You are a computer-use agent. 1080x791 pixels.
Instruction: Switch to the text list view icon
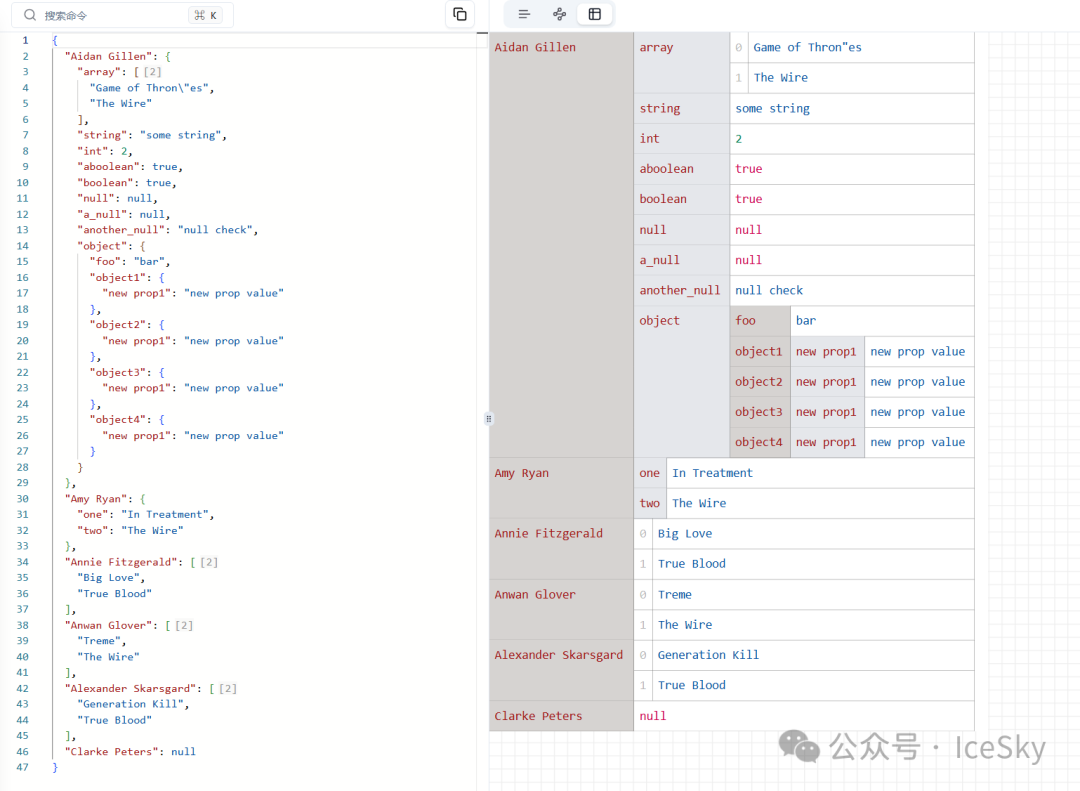coord(524,14)
